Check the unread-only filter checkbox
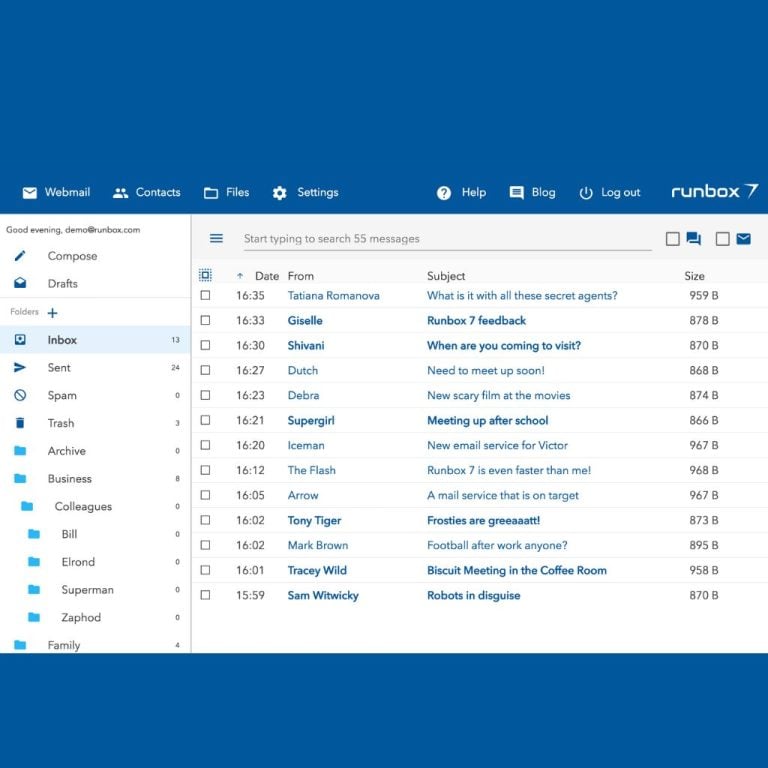Image resolution: width=768 pixels, height=768 pixels. (x=722, y=239)
